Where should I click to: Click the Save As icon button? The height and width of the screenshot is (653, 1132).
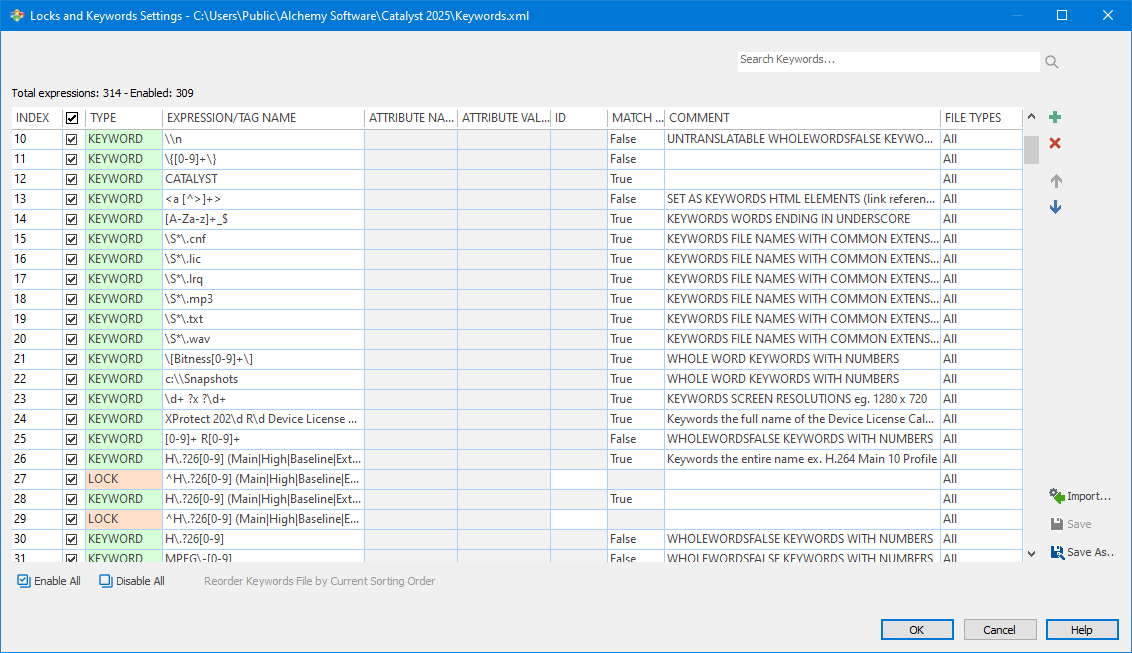(1057, 552)
